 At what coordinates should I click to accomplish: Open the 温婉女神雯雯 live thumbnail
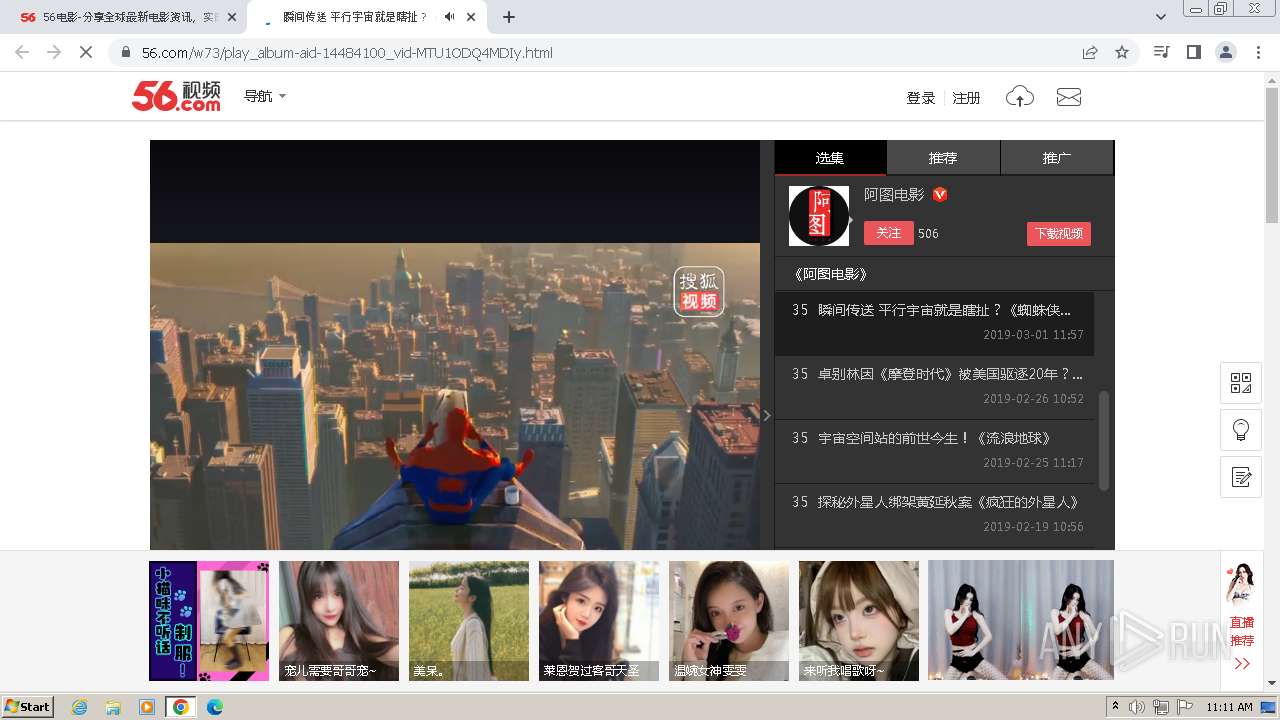tap(729, 621)
